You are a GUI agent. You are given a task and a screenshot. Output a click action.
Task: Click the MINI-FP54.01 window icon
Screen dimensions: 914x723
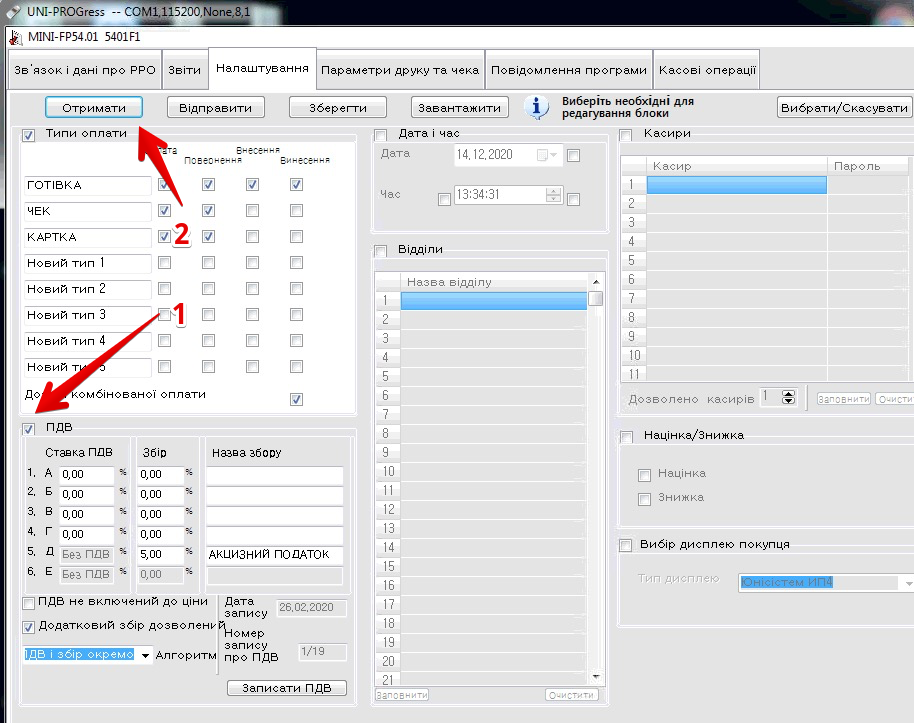tap(15, 37)
